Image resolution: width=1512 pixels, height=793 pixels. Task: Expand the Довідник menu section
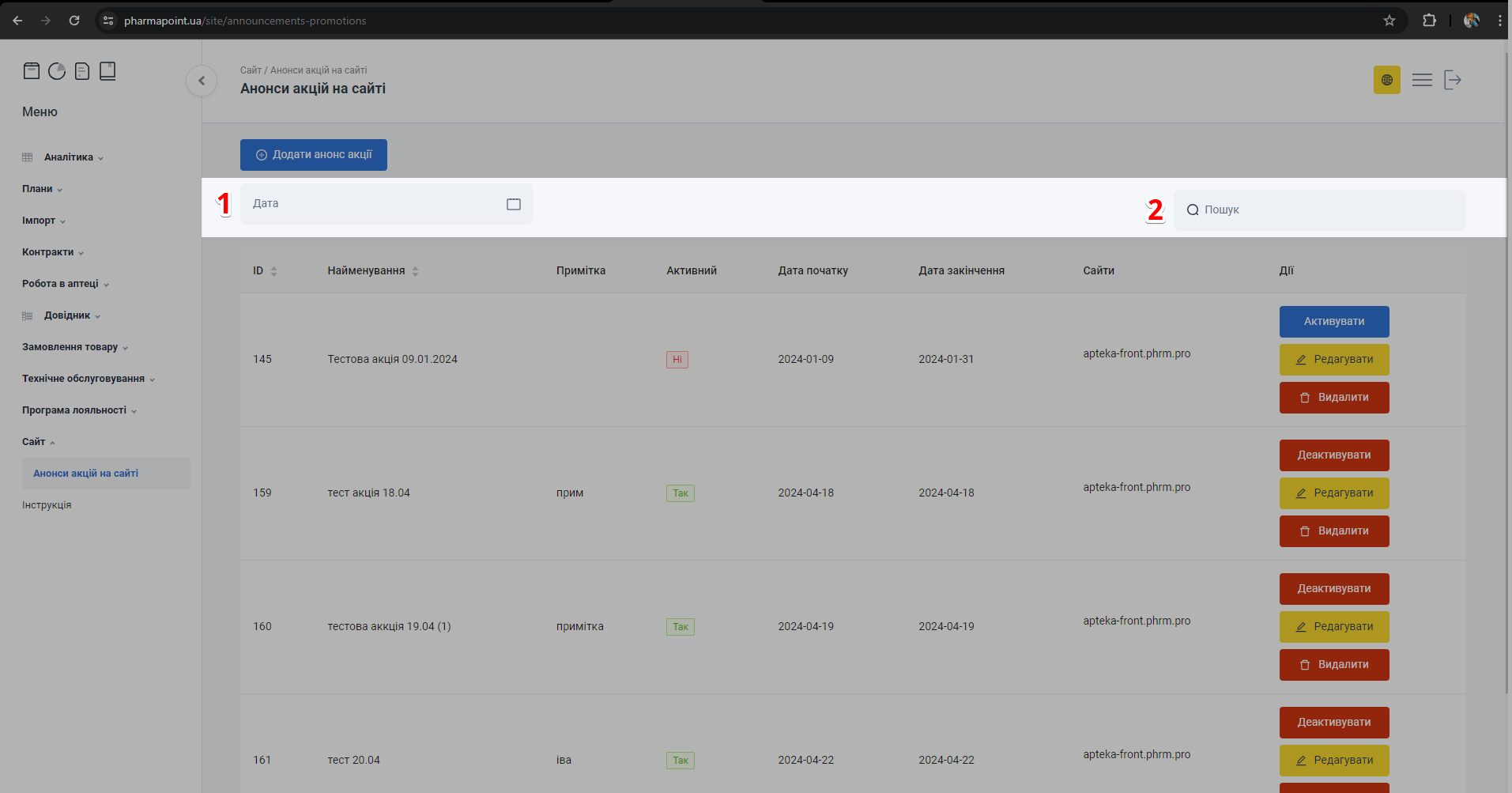click(67, 315)
